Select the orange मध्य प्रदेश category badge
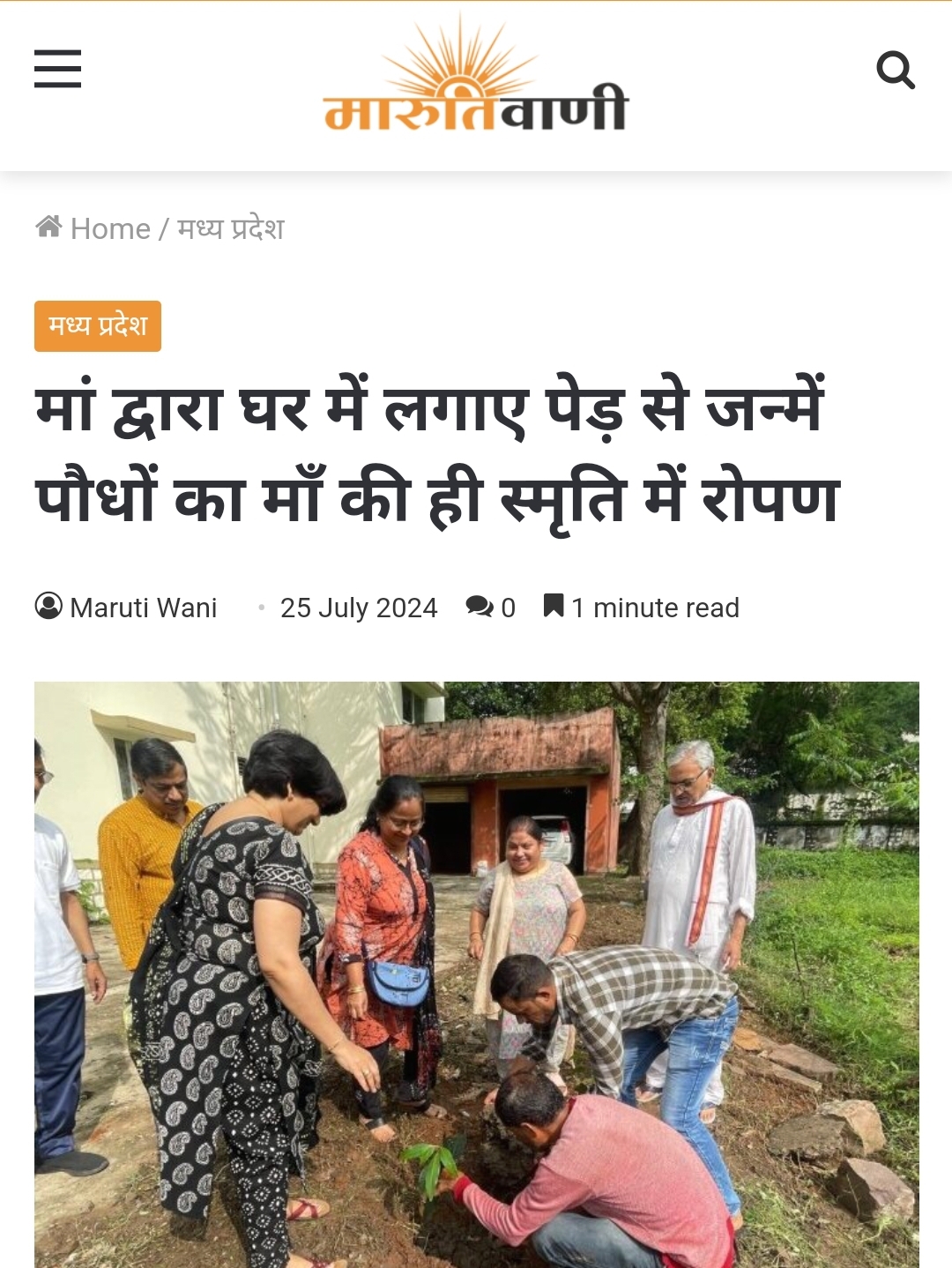The height and width of the screenshot is (1268, 952). coord(98,326)
